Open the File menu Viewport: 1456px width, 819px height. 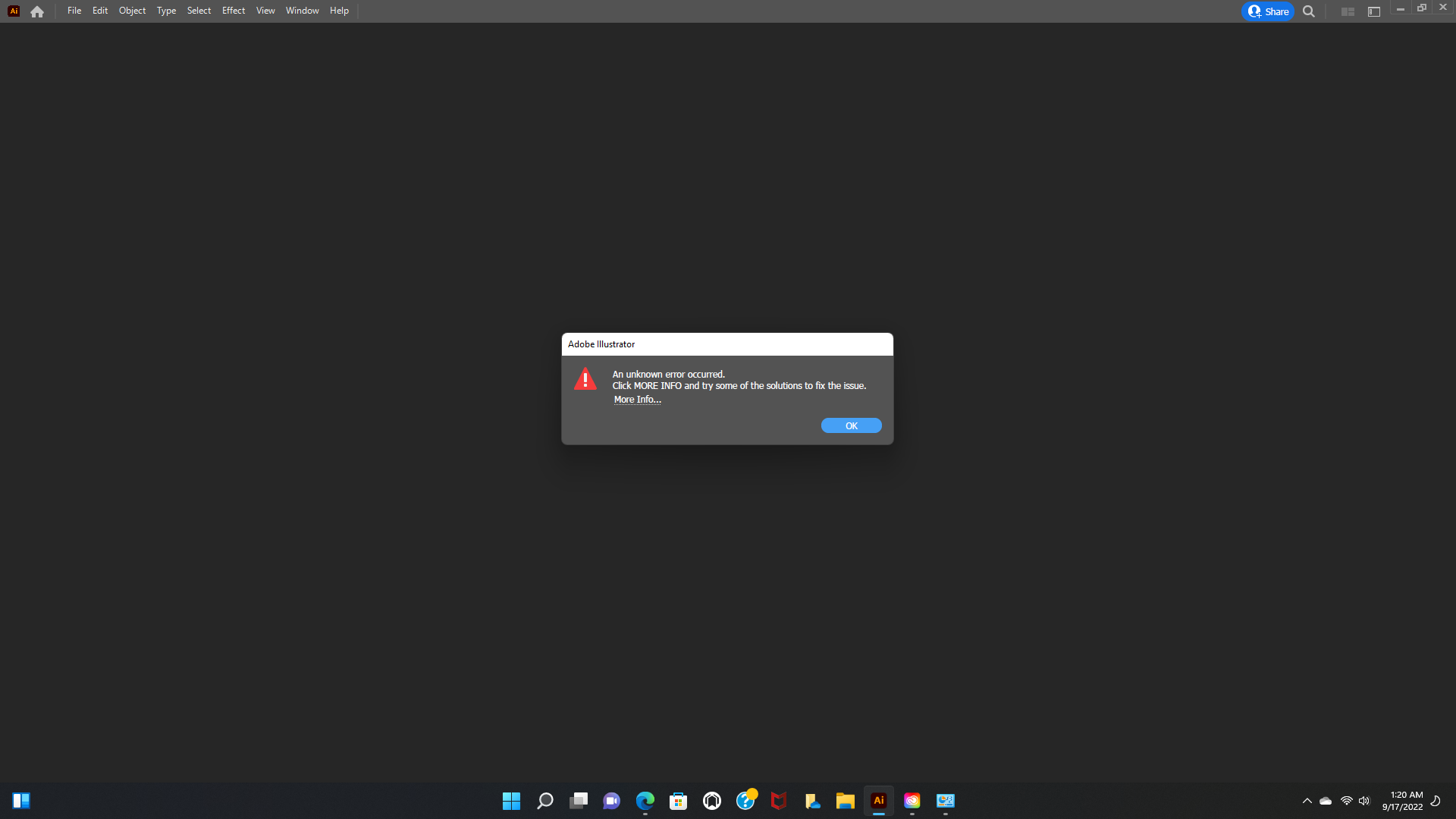coord(75,10)
